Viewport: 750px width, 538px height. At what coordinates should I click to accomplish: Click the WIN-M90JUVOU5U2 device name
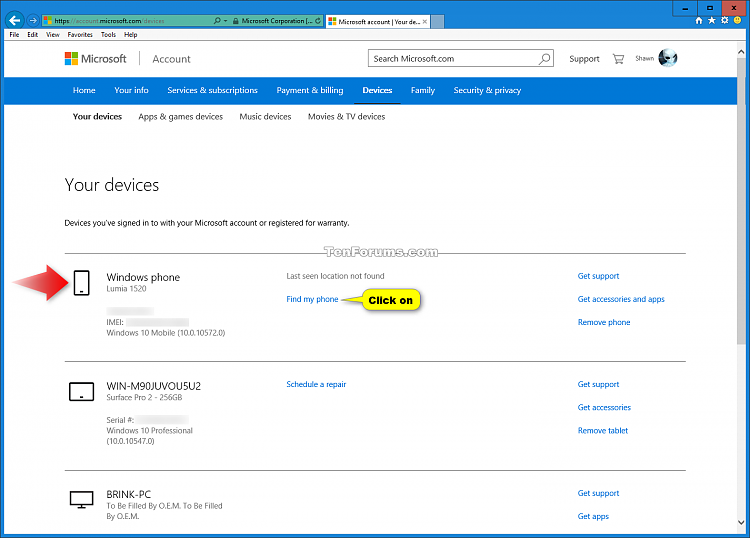(154, 386)
